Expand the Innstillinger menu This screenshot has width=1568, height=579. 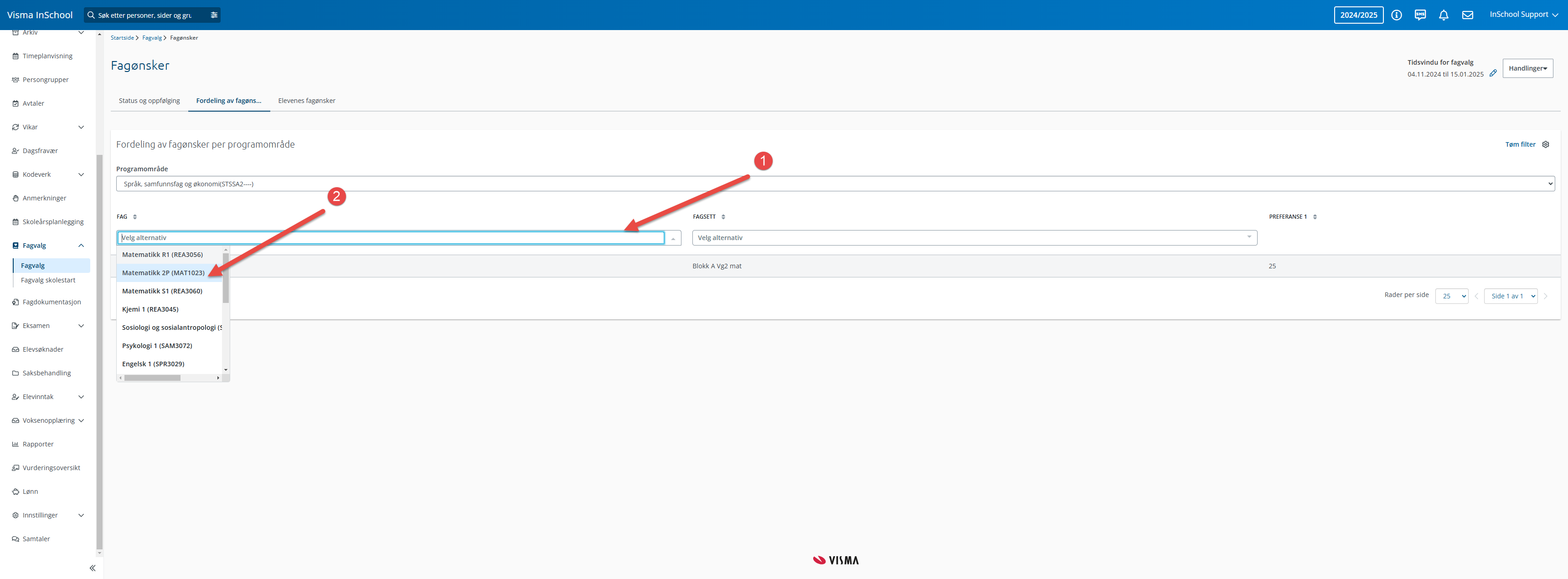click(x=81, y=516)
